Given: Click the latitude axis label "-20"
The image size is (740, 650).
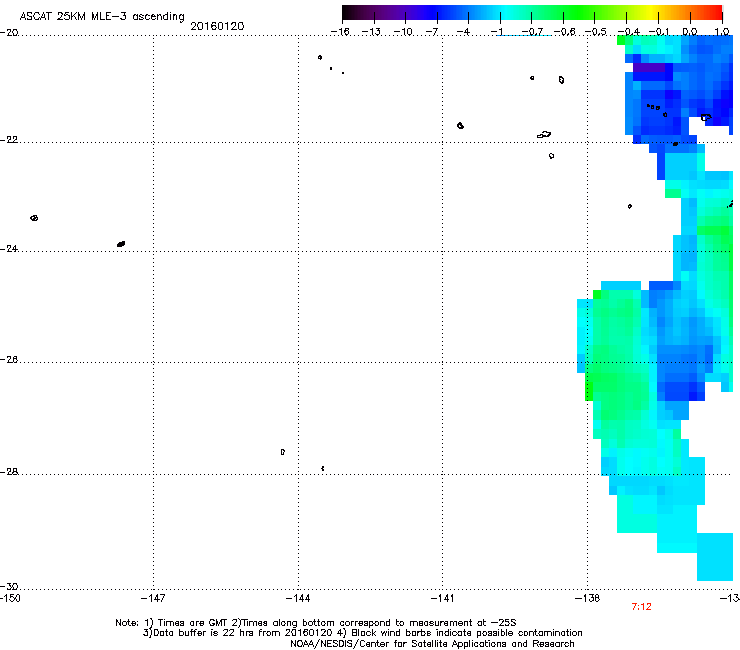Looking at the screenshot, I should [x=9, y=33].
